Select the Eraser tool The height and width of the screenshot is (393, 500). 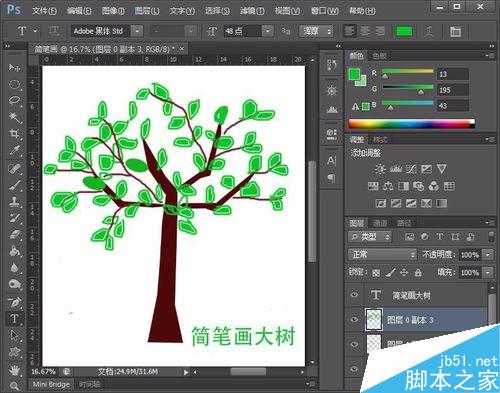point(14,234)
